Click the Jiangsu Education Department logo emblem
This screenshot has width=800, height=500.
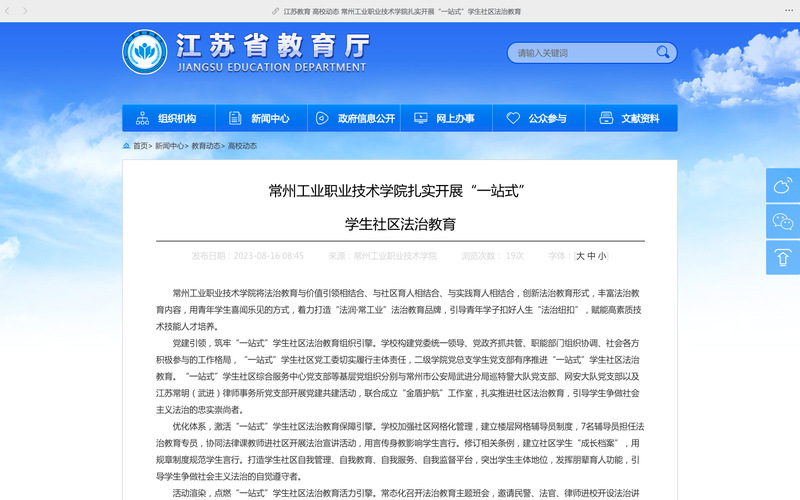(x=144, y=53)
